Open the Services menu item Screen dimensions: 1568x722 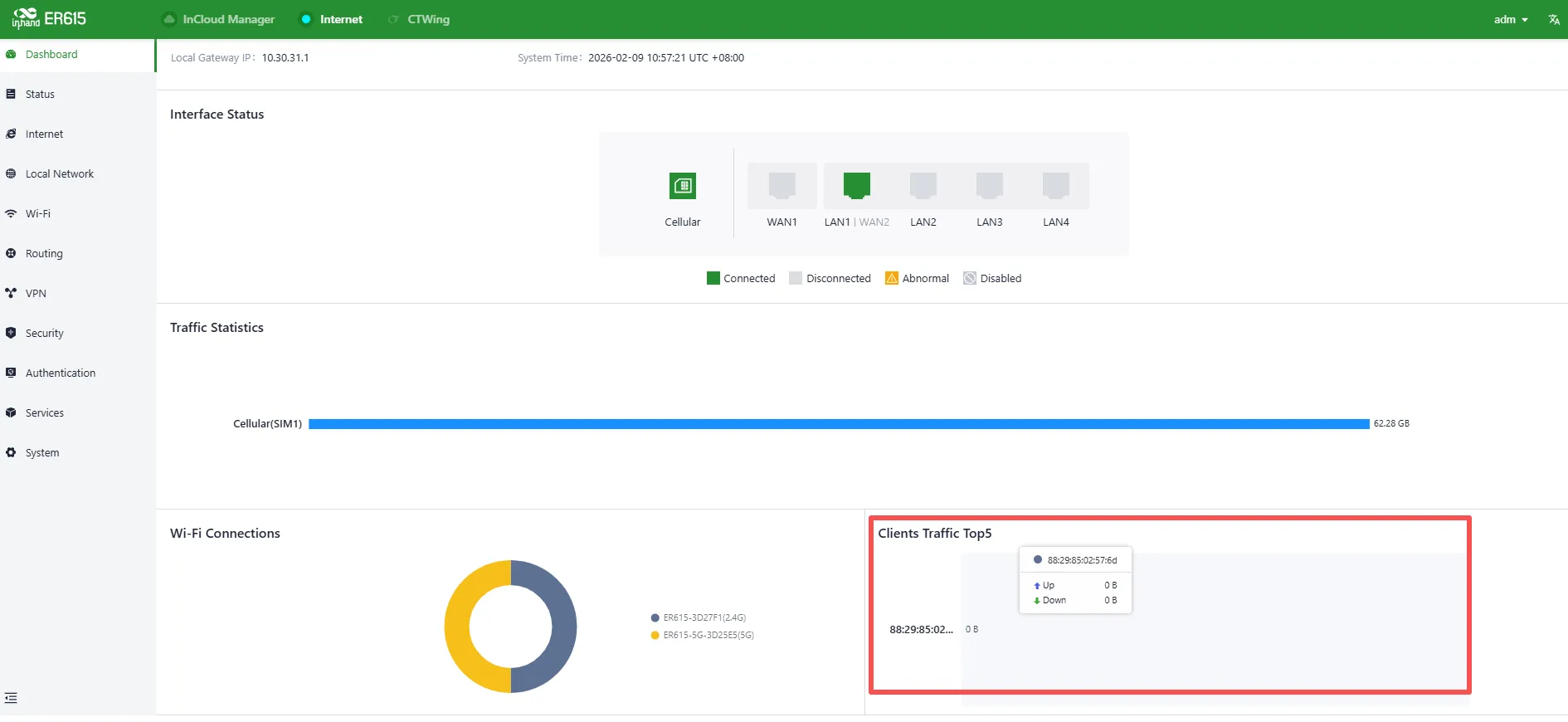[78, 413]
